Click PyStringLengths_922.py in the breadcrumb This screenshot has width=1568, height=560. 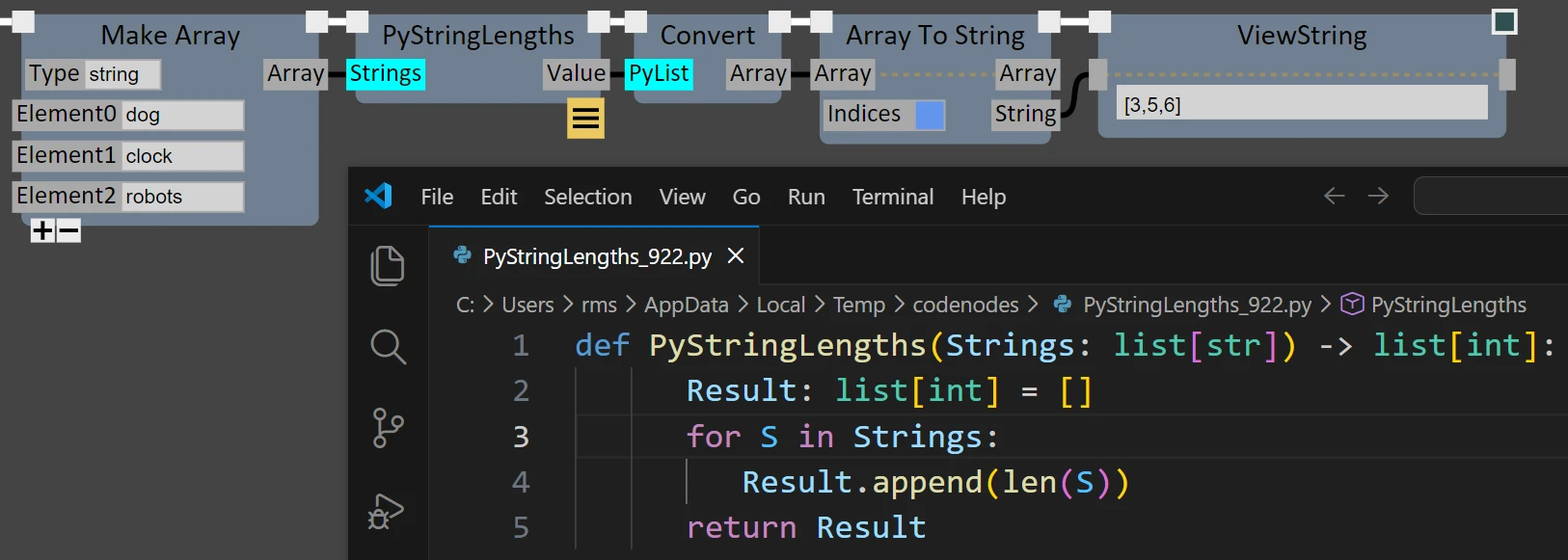1197,305
